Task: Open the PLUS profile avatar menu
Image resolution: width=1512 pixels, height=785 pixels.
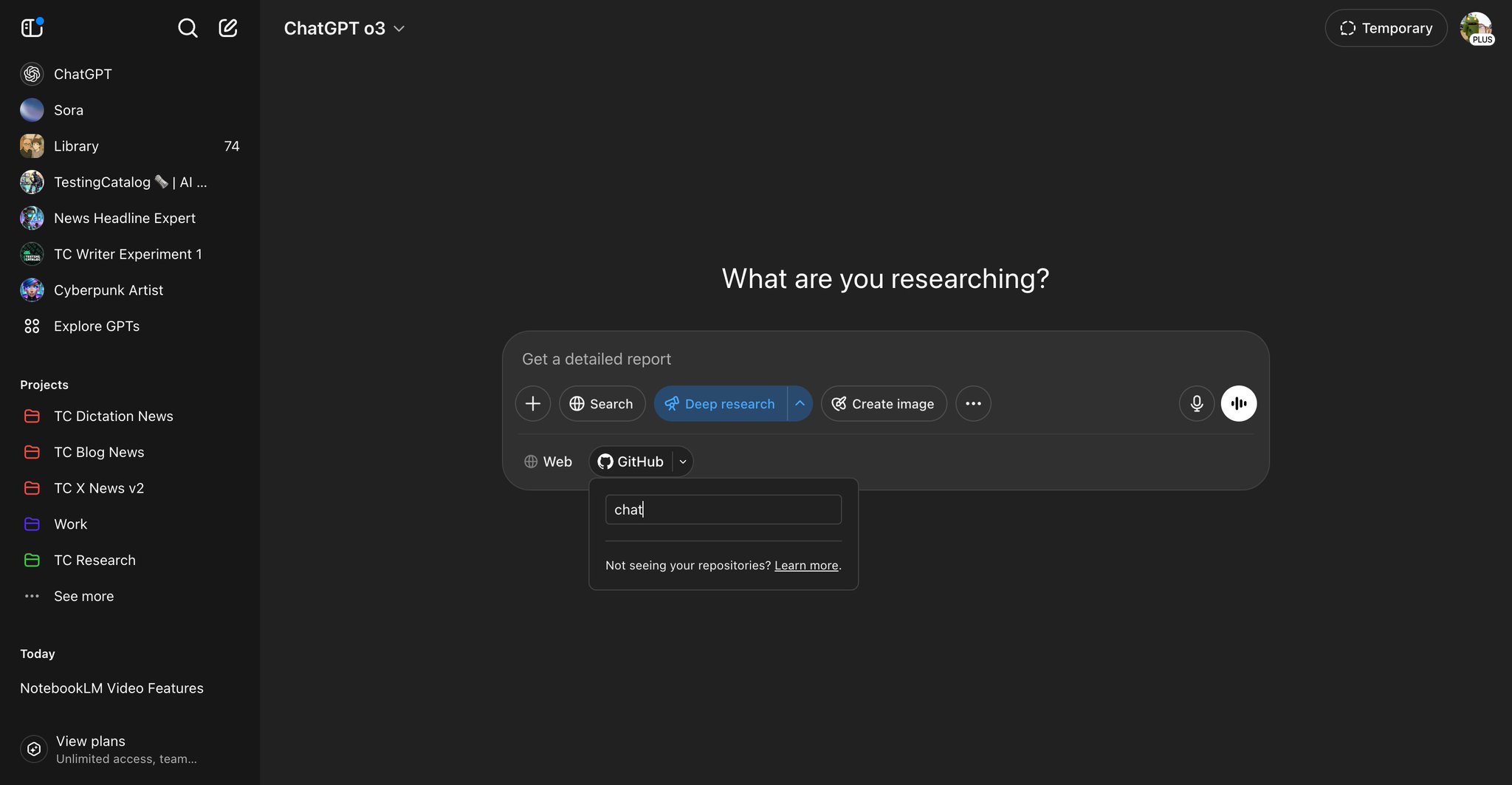Action: point(1476,28)
